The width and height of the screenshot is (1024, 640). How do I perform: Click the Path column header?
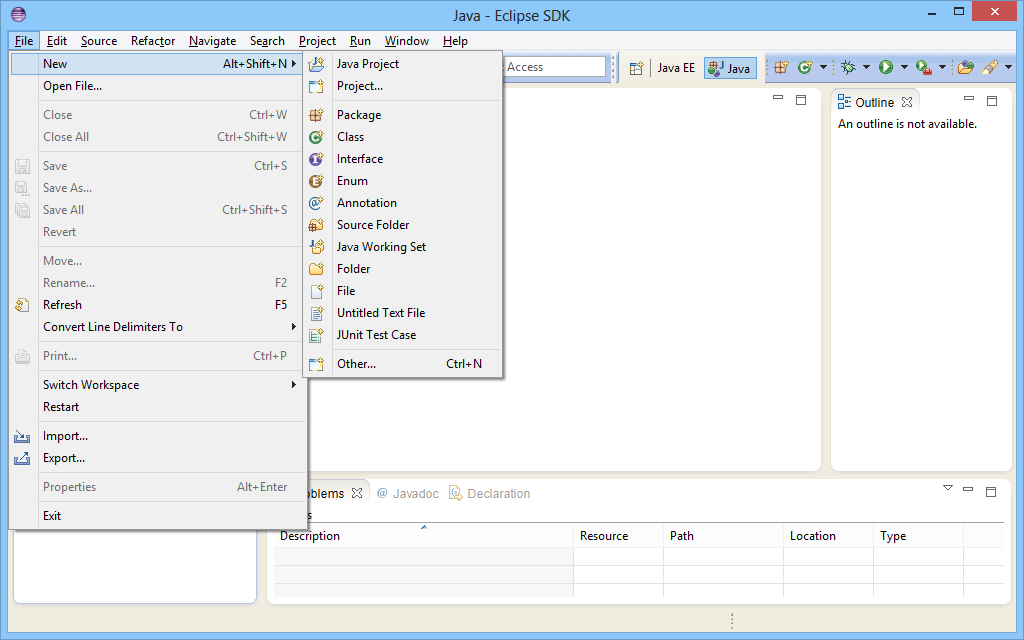pyautogui.click(x=724, y=536)
